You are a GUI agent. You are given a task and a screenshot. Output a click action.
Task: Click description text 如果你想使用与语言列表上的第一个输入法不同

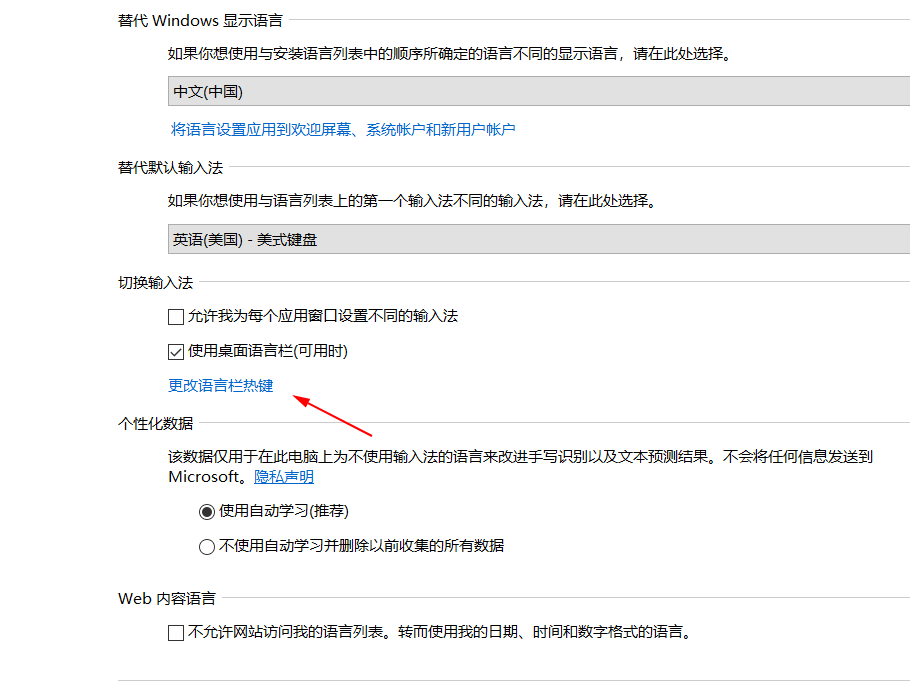pyautogui.click(x=413, y=201)
